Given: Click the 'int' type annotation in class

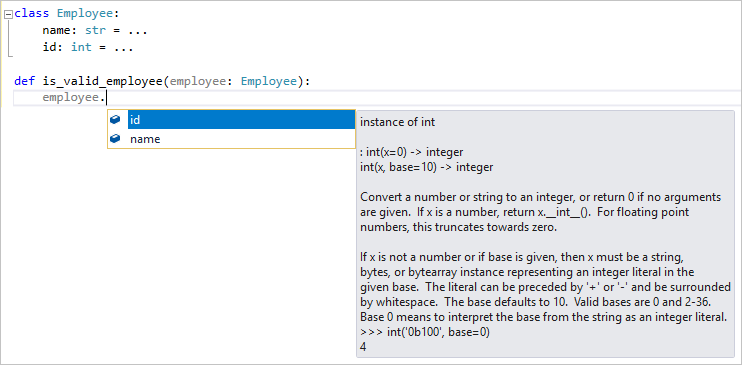Looking at the screenshot, I should (x=81, y=48).
